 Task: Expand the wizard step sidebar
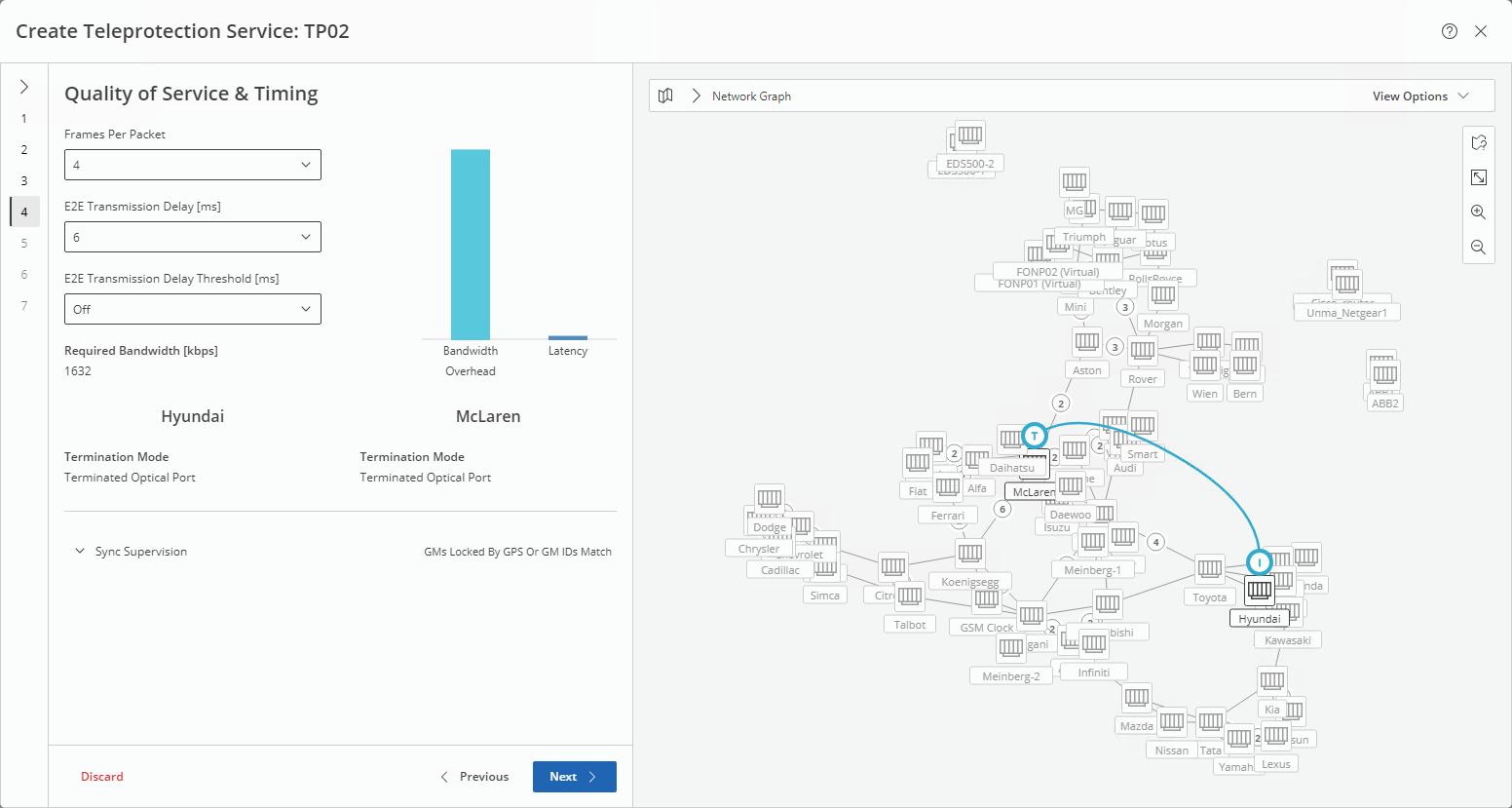tap(24, 87)
